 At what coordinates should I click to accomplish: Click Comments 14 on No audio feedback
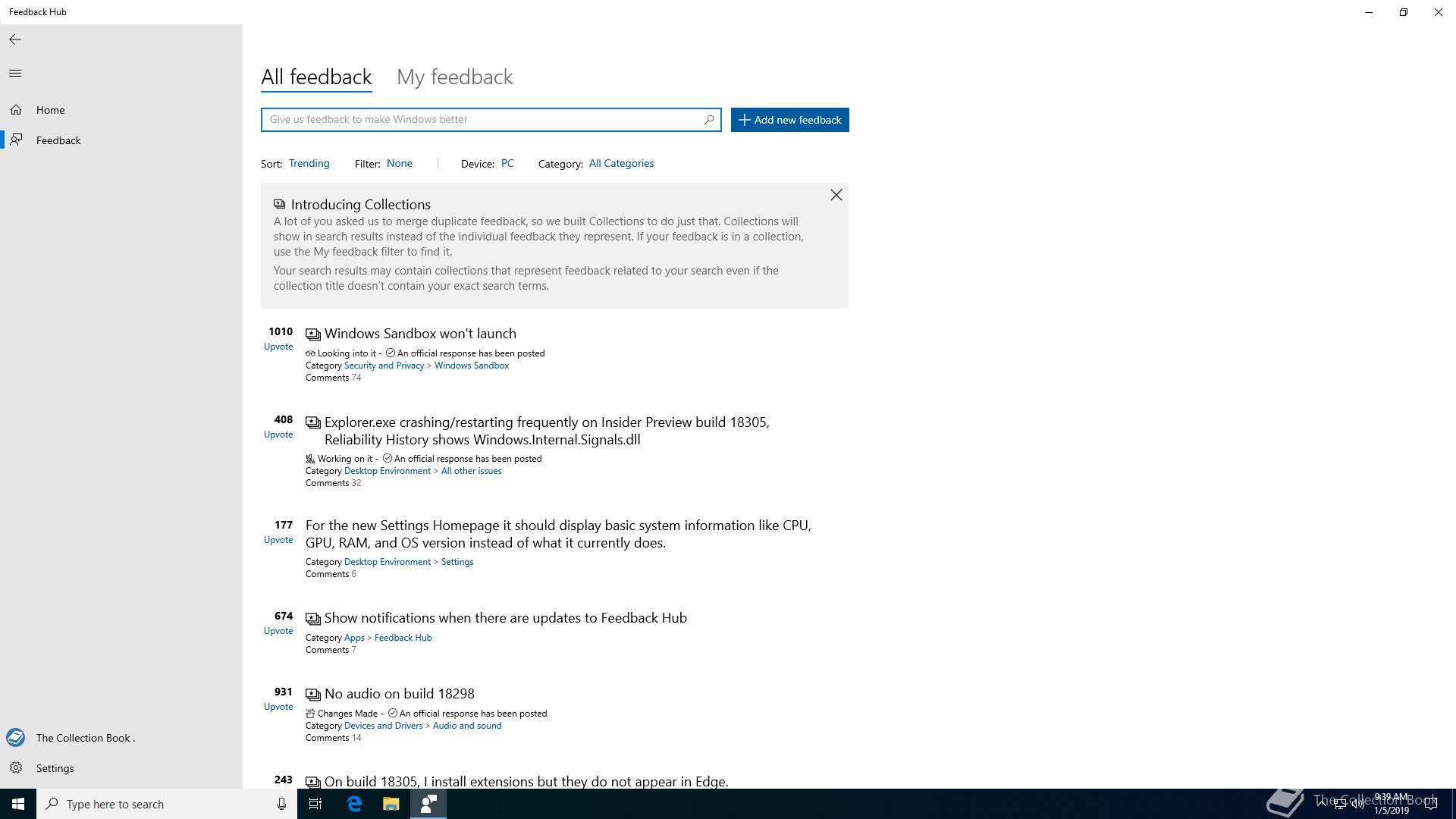333,738
